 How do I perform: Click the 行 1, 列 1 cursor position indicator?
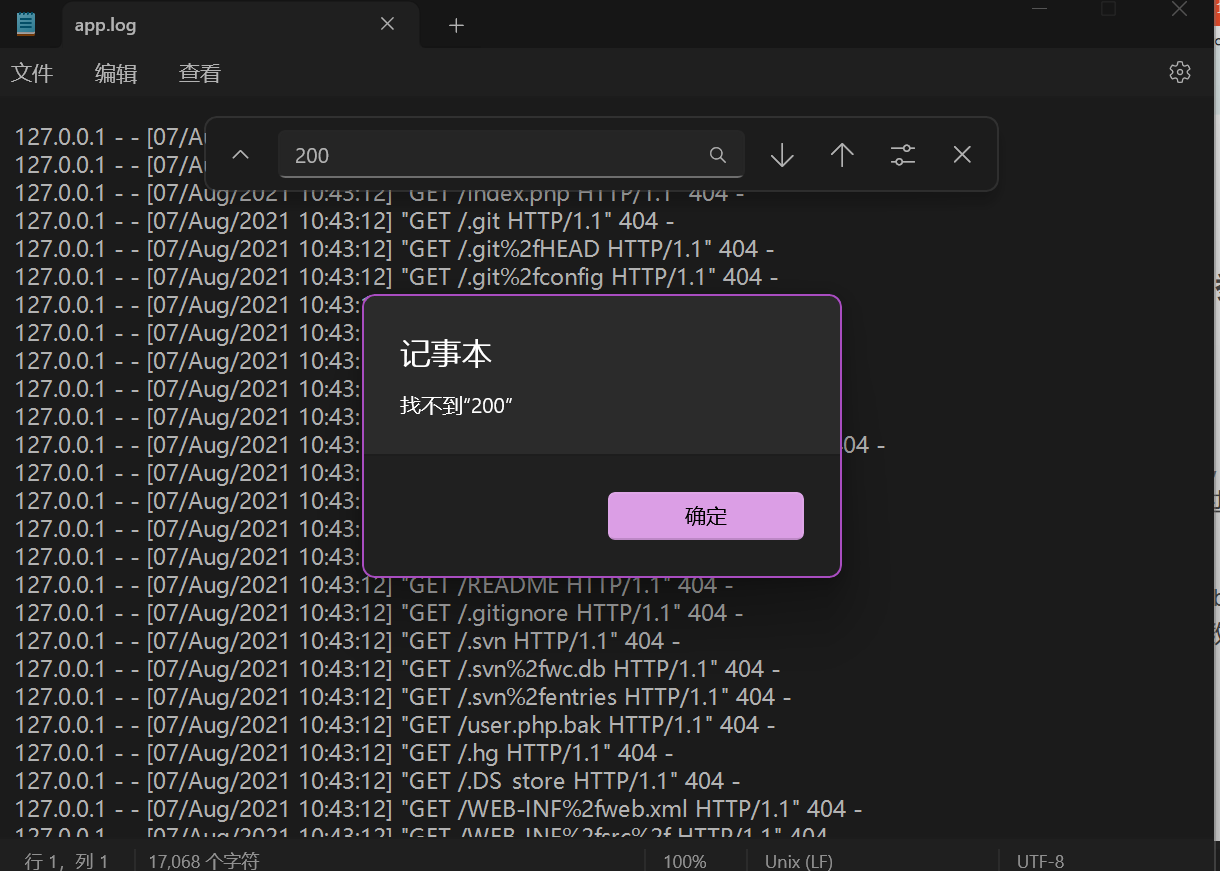pyautogui.click(x=64, y=859)
